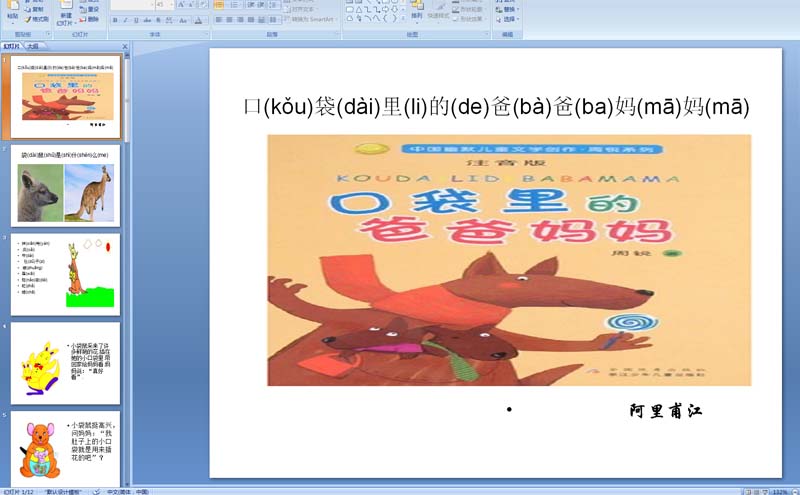Open the Select (选择) menu
Image resolution: width=800 pixels, height=495 pixels.
pos(508,19)
